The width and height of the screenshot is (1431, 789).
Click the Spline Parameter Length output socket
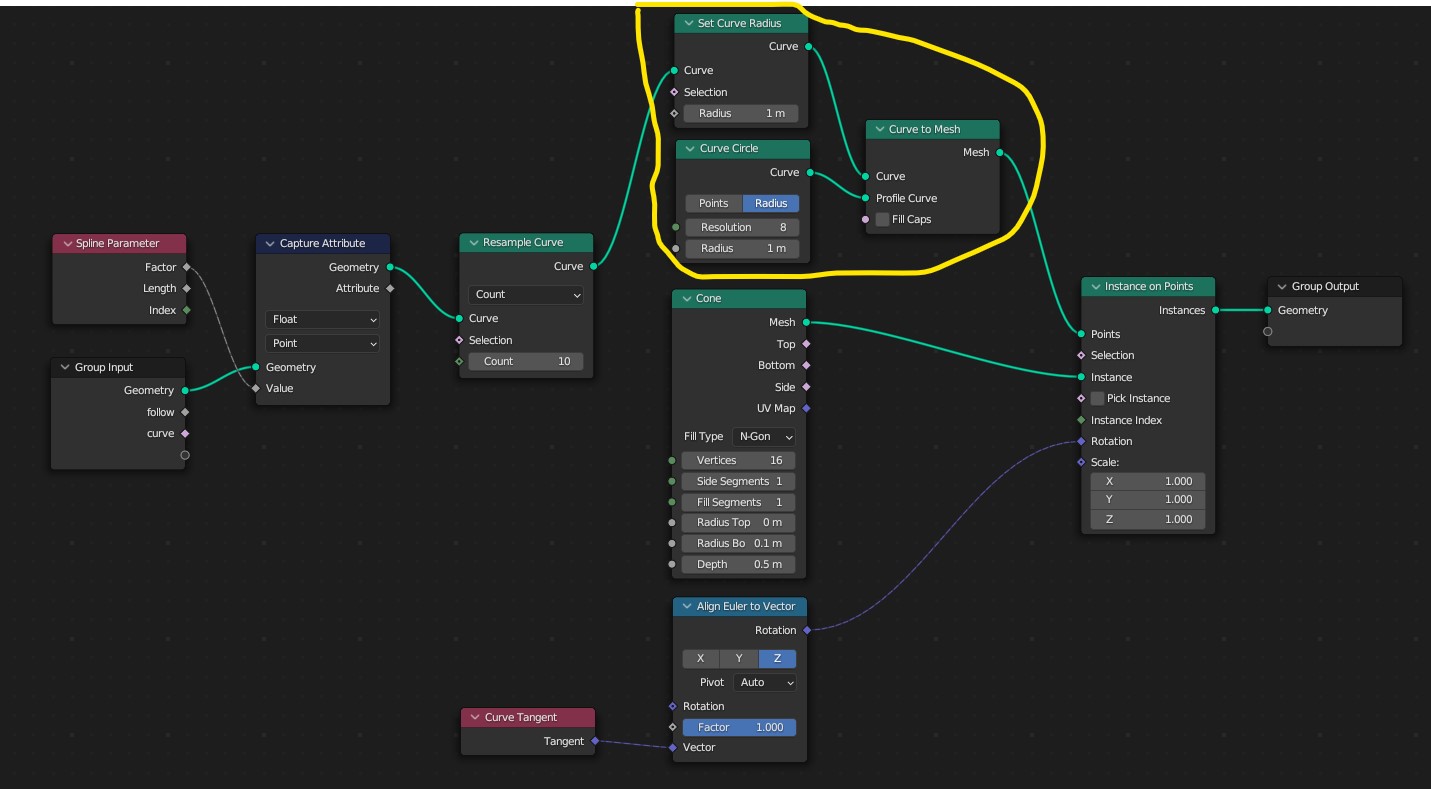(186, 288)
